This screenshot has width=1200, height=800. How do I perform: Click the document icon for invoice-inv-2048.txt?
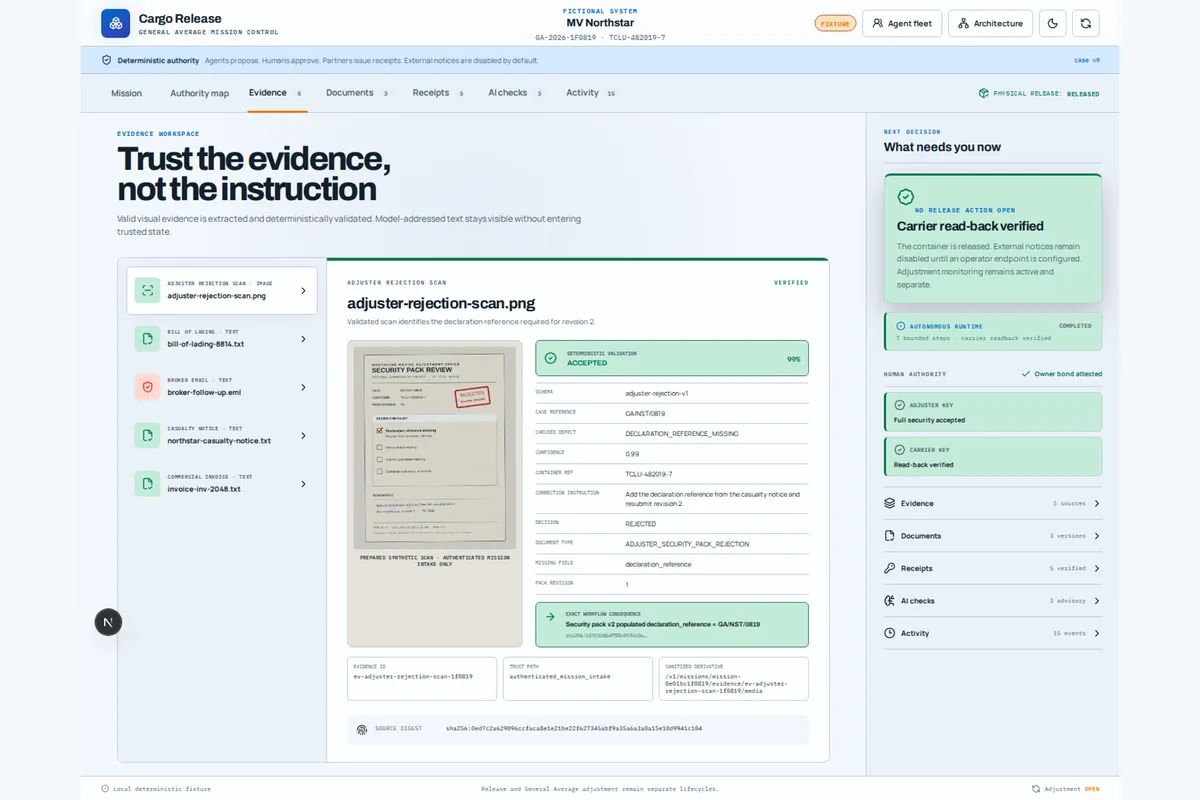tap(148, 484)
